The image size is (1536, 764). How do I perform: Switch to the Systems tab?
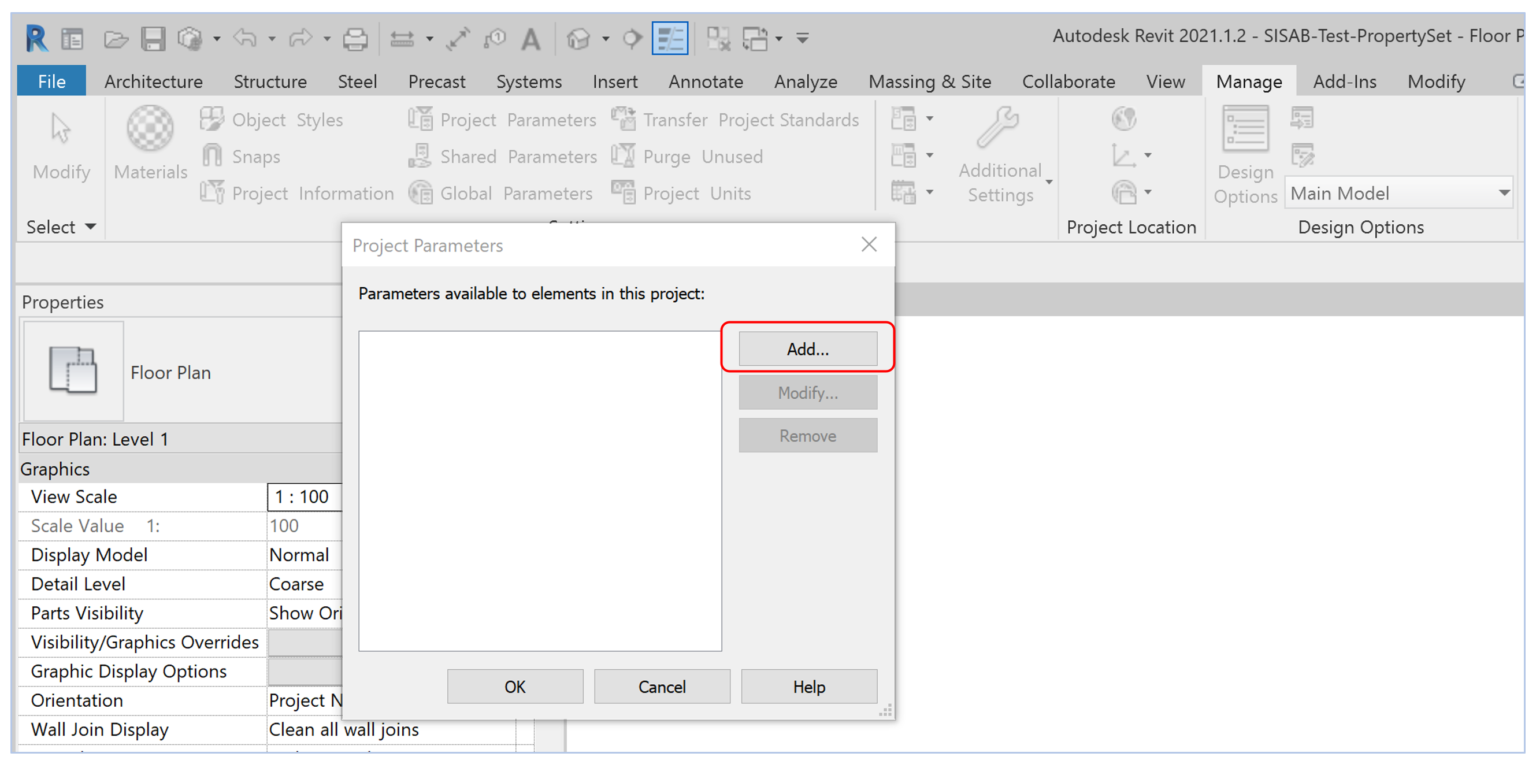(529, 81)
